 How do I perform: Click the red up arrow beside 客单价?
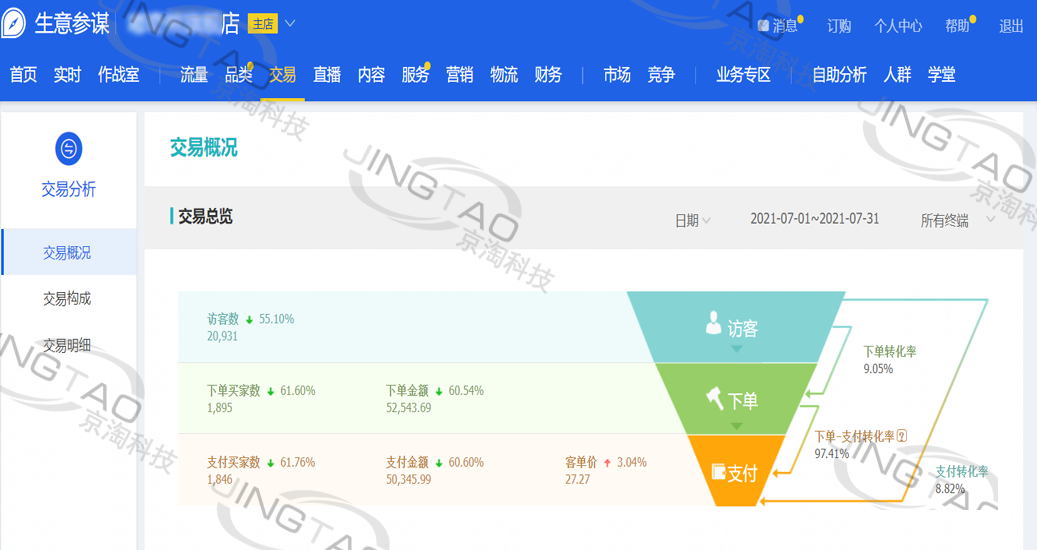pos(607,463)
